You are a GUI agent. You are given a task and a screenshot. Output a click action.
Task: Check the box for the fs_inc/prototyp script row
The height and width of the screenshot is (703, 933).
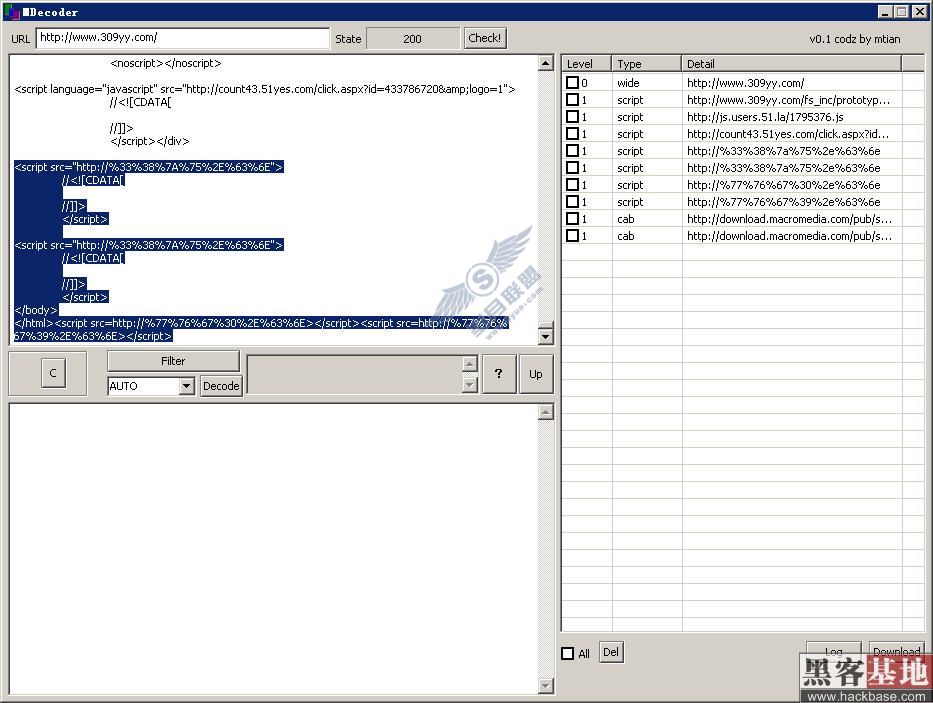point(572,100)
